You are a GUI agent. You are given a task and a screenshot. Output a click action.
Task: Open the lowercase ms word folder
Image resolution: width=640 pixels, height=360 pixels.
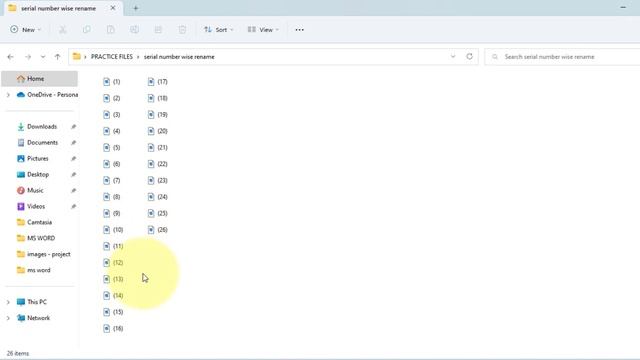pyautogui.click(x=33, y=270)
